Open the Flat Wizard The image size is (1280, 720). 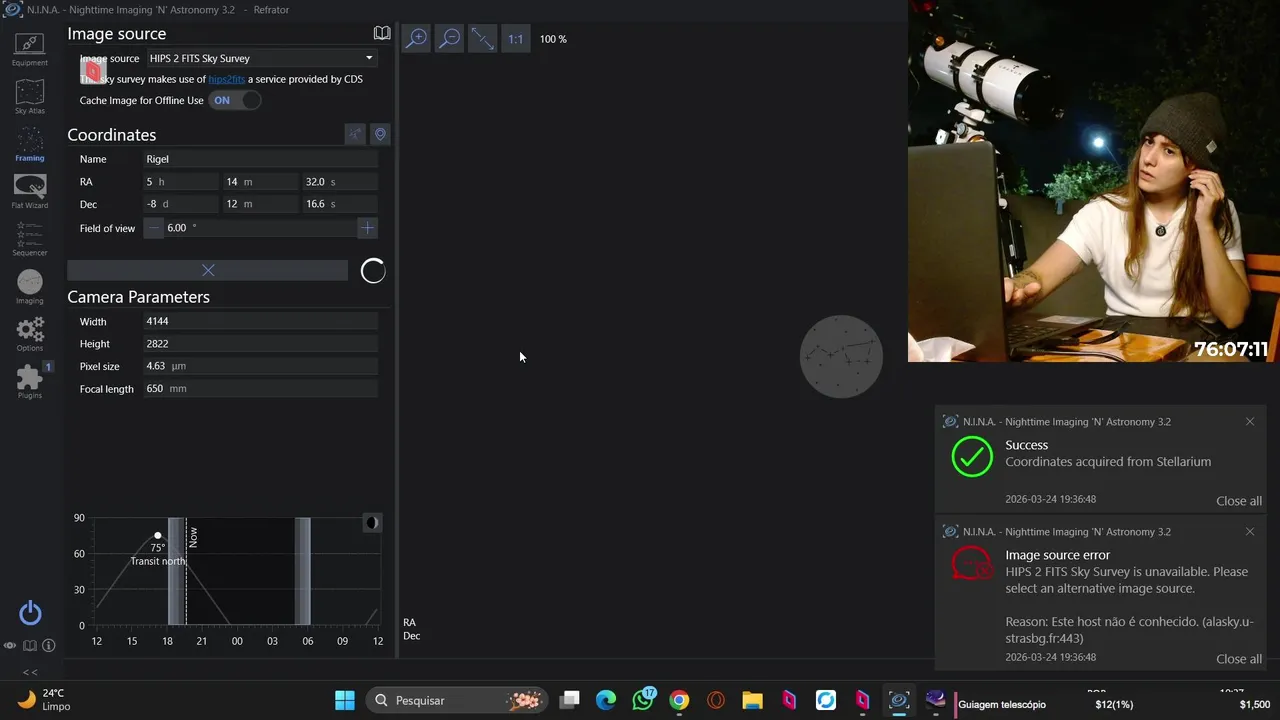coord(30,192)
